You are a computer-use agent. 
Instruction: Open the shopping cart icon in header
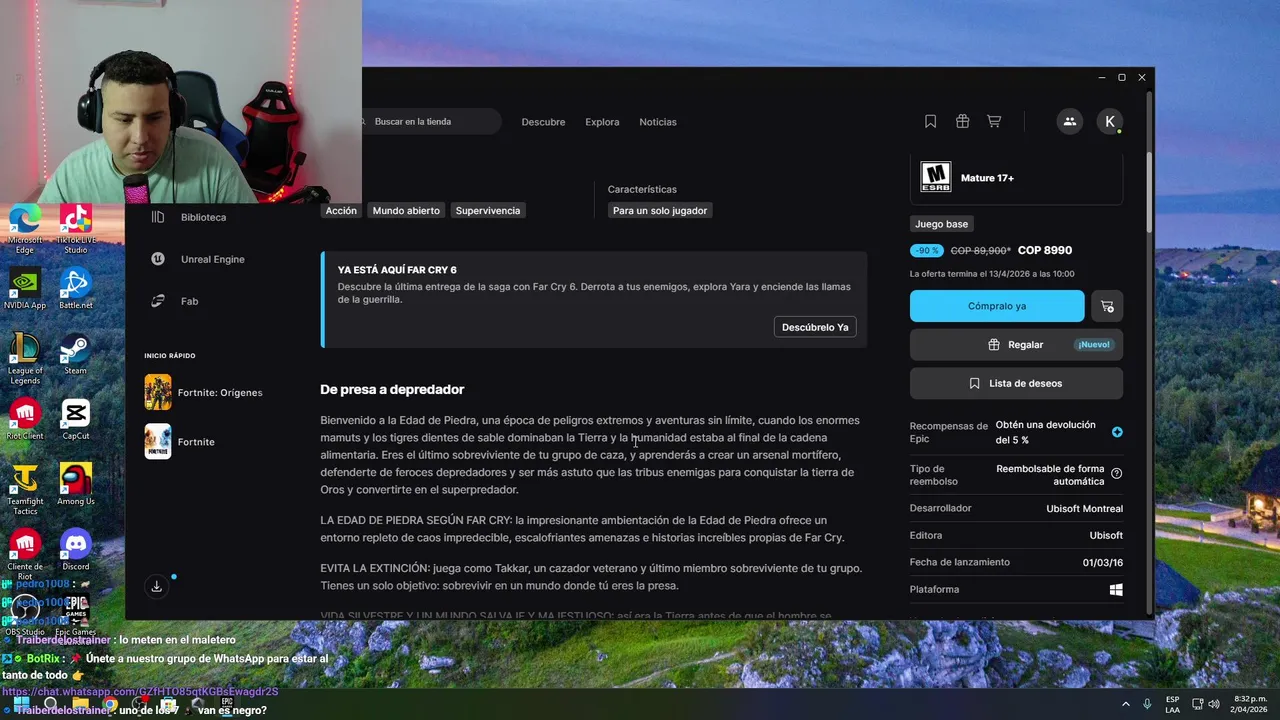click(994, 121)
